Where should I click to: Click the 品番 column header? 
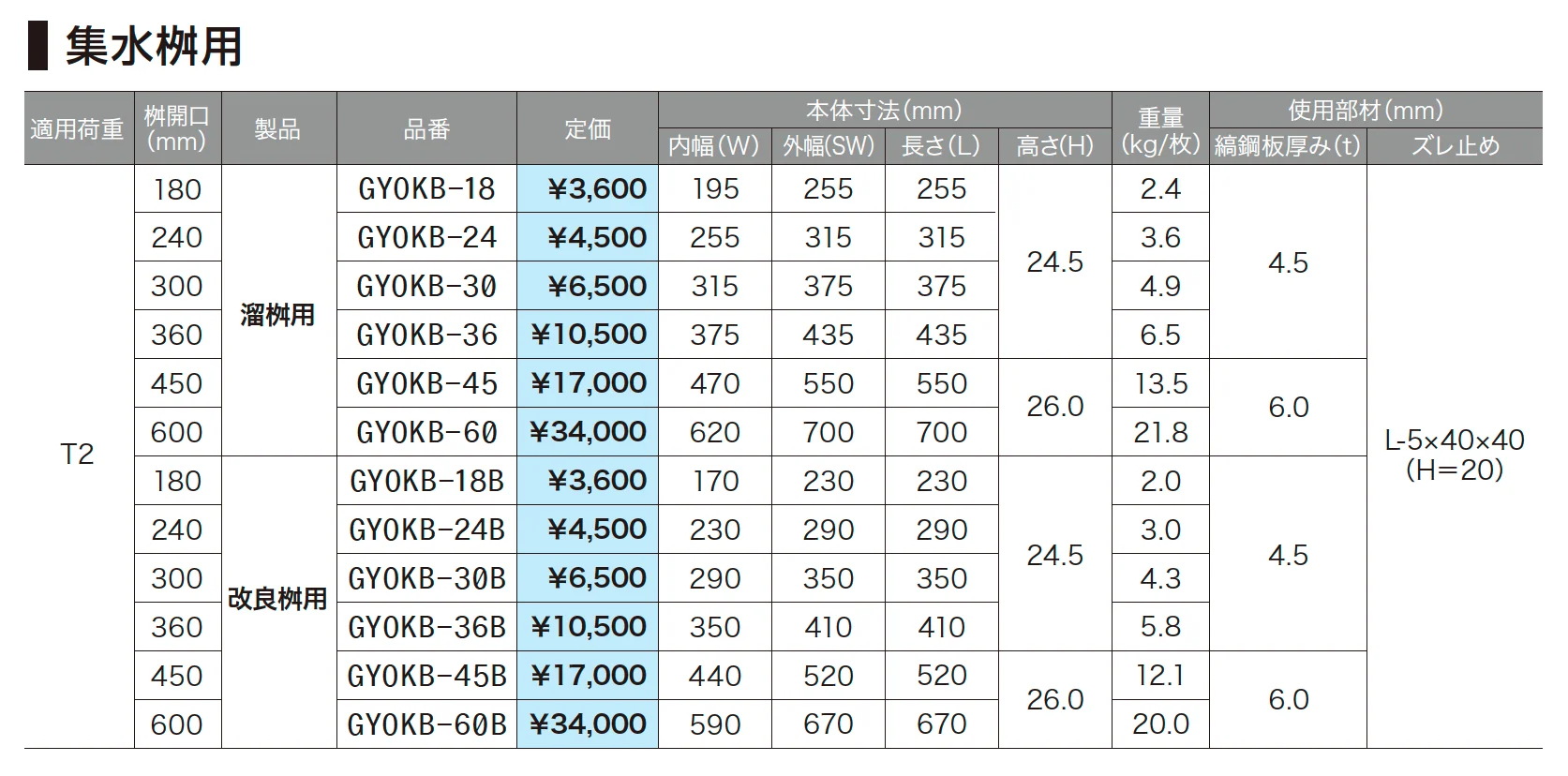(426, 129)
